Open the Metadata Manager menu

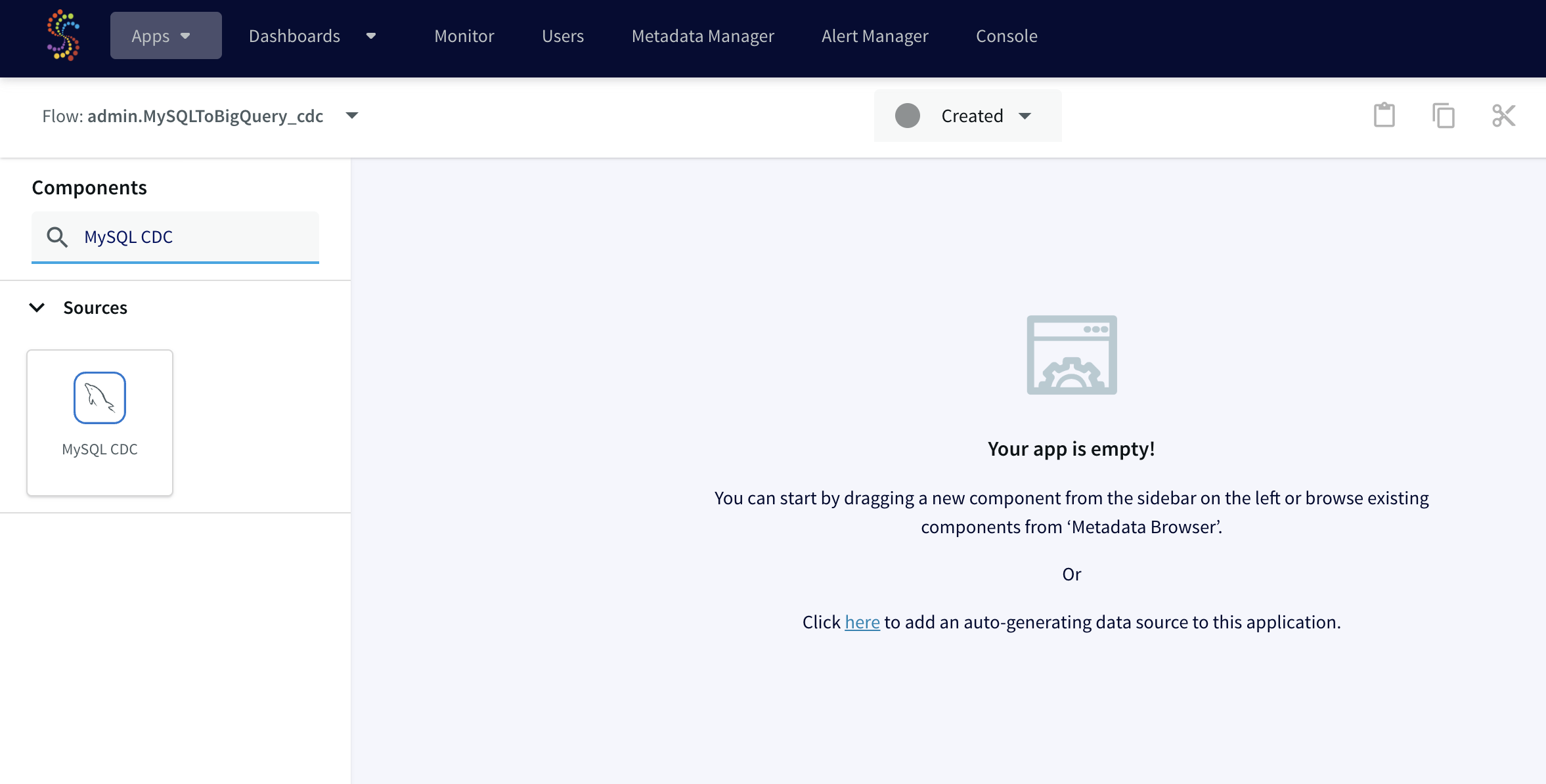pyautogui.click(x=701, y=36)
